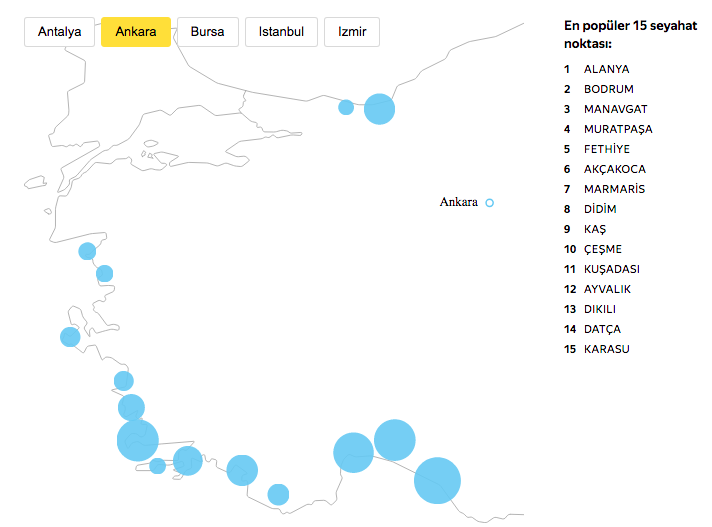Screen dimensions: 712x527
Task: Click FETHİYE in the ranking list
Action: (x=606, y=149)
